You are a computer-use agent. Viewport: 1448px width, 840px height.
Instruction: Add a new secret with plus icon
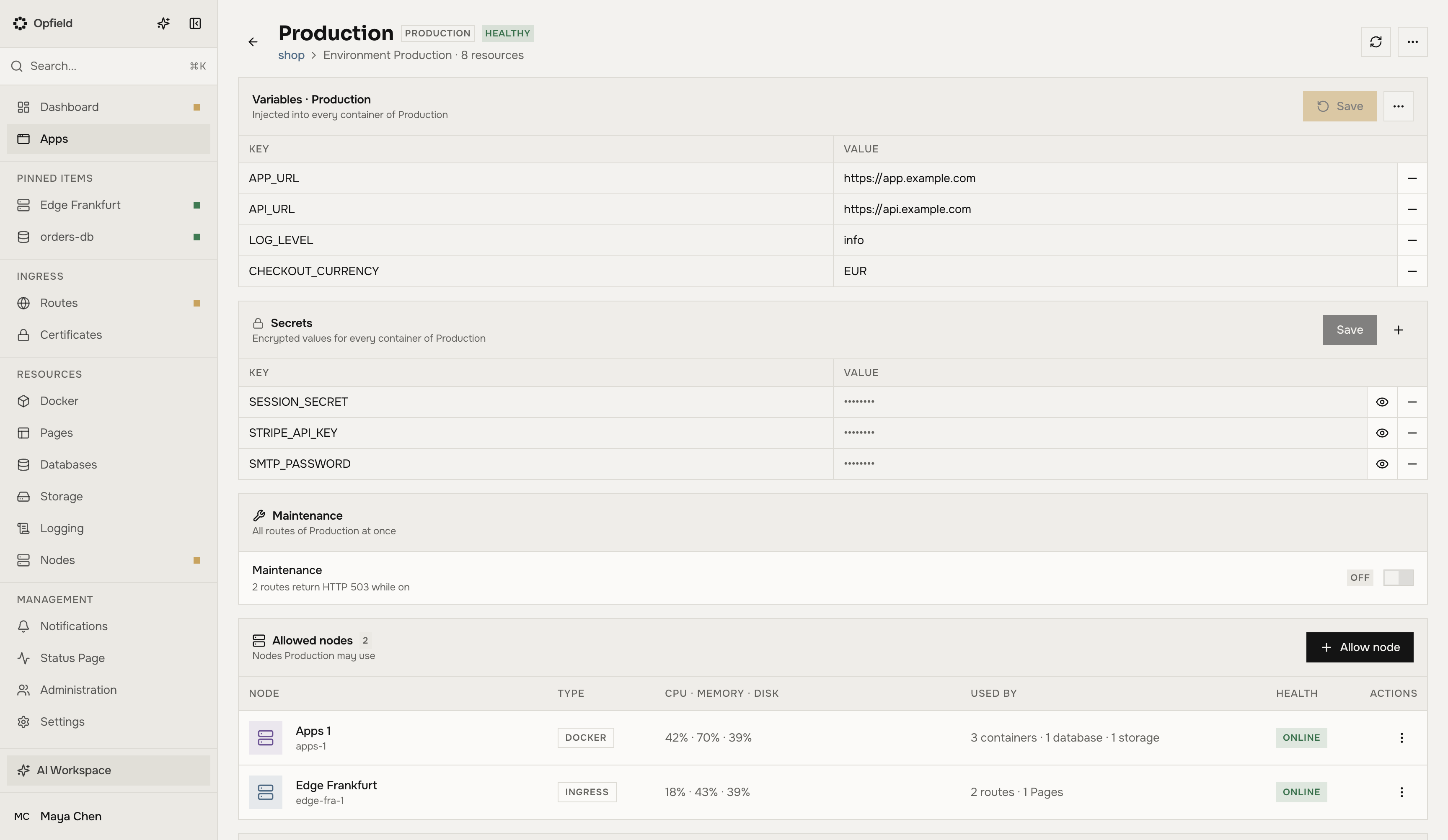(x=1398, y=330)
